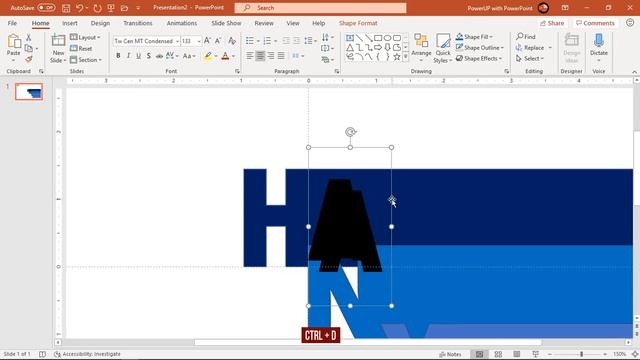Screen dimensions: 640x360
Task: Click Accessibility: Investigate in status bar
Action: [87, 354]
